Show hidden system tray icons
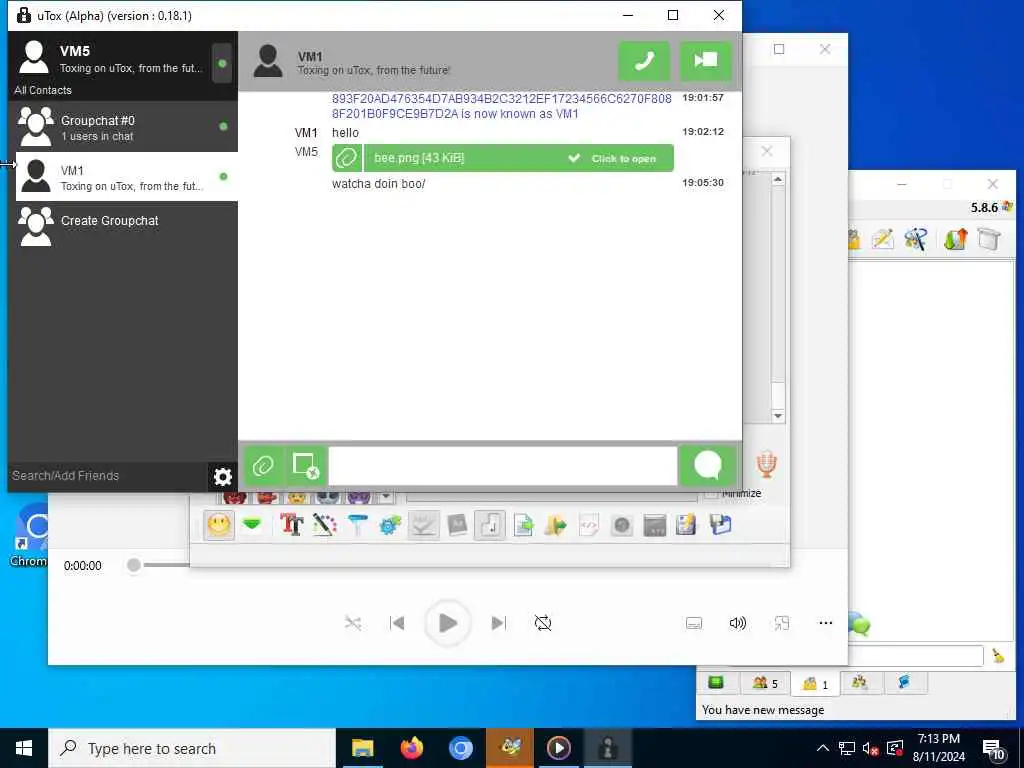The height and width of the screenshot is (768, 1024). coord(823,748)
